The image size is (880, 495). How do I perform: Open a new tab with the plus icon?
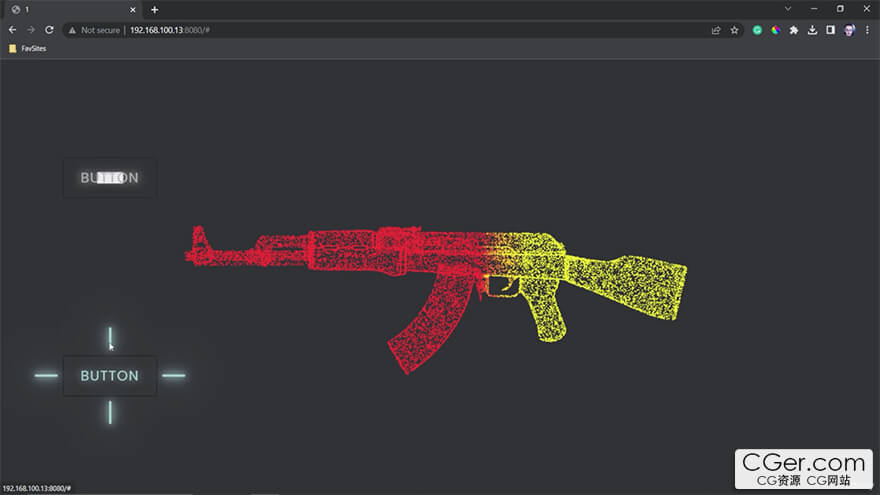154,10
